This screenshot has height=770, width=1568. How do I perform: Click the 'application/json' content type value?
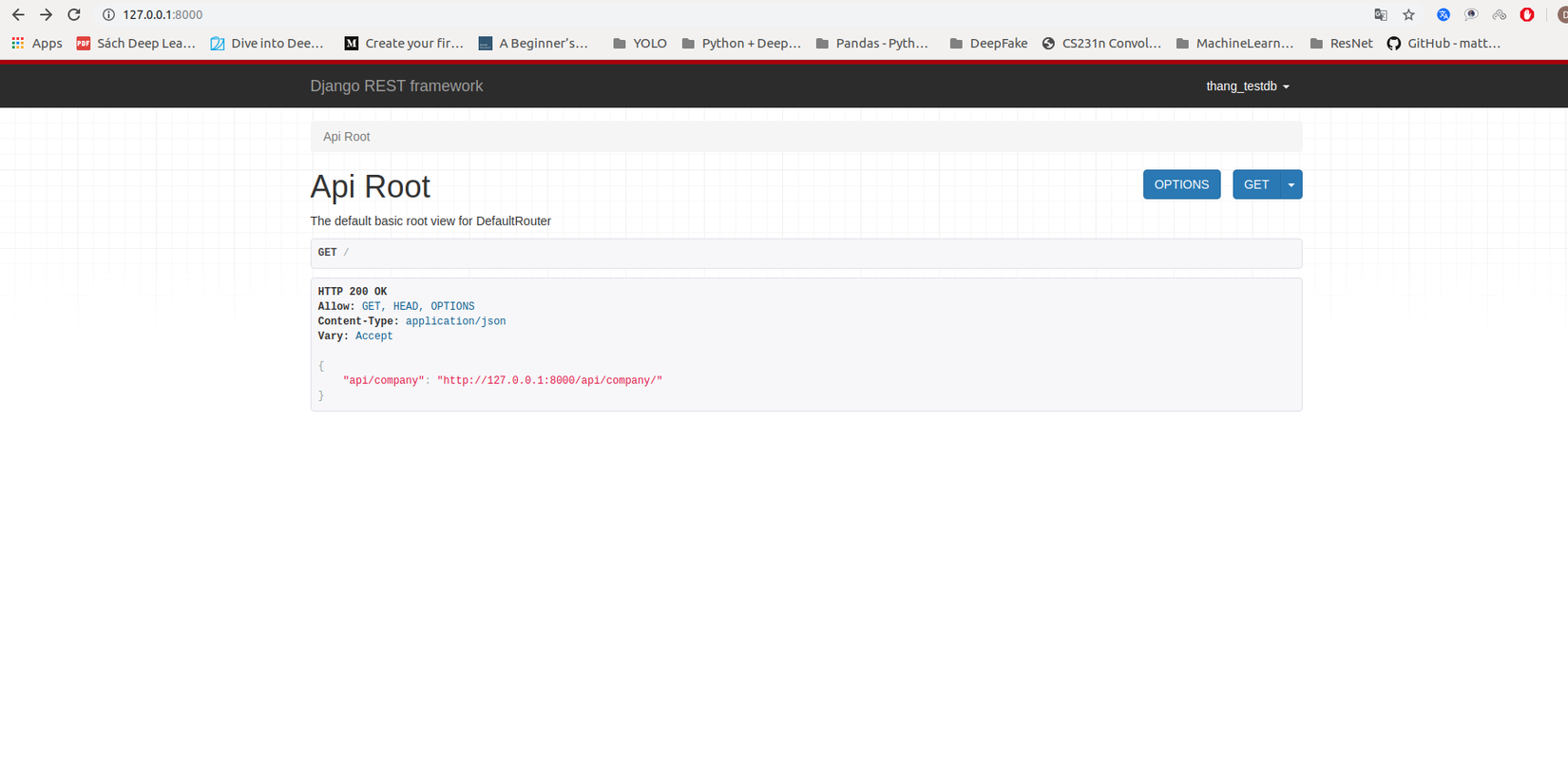pos(456,321)
